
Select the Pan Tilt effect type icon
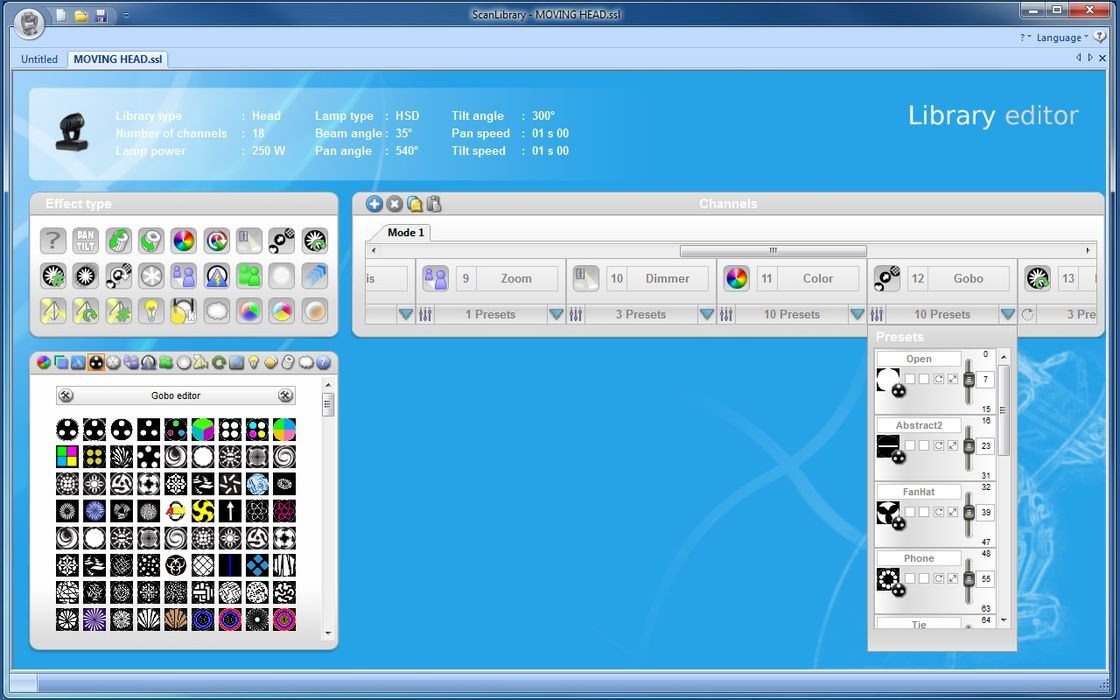coord(85,241)
